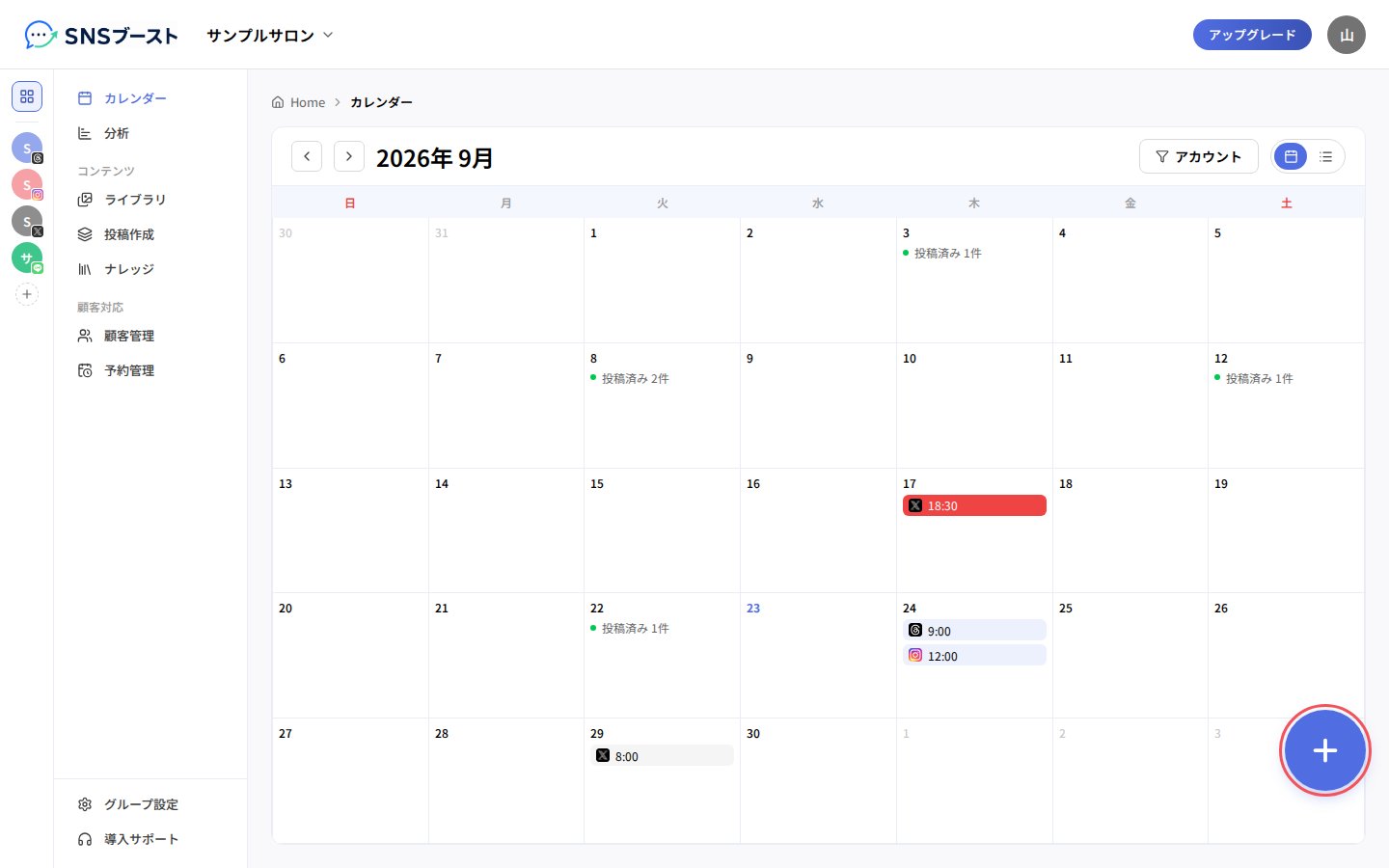Select the Threads account avatar in the rail

coord(27,148)
